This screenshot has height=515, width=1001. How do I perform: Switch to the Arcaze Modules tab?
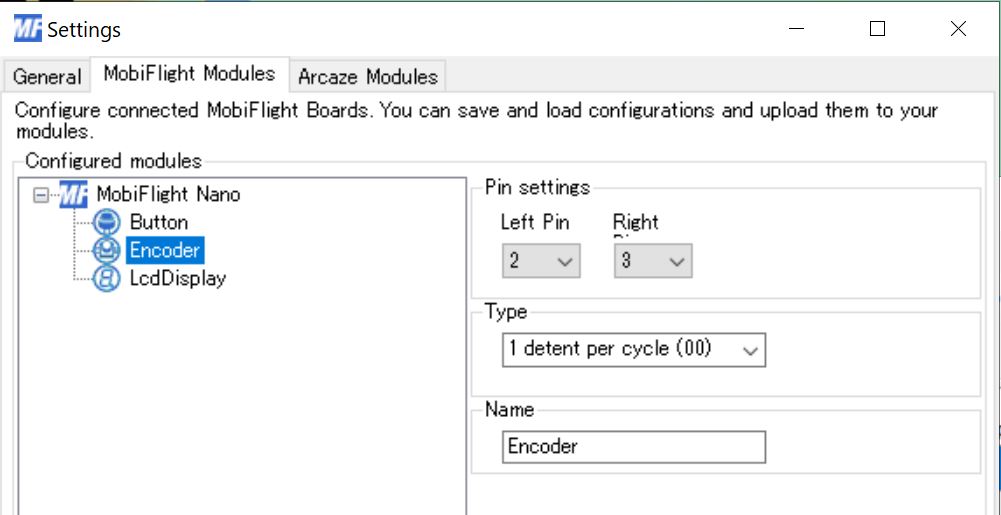point(368,77)
